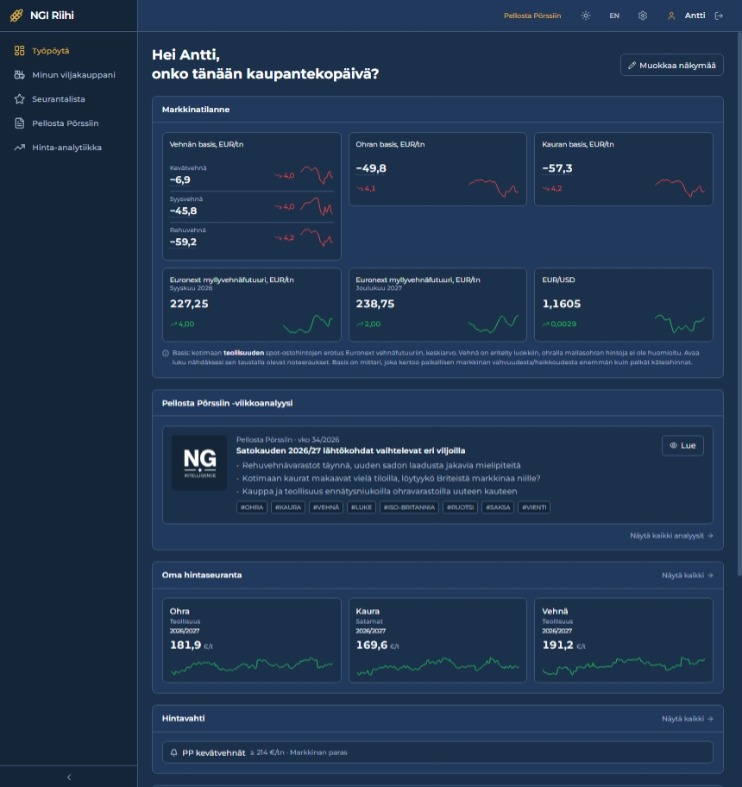742x787 pixels.
Task: Collapse the sidebar with chevron arrow
Action: point(69,777)
